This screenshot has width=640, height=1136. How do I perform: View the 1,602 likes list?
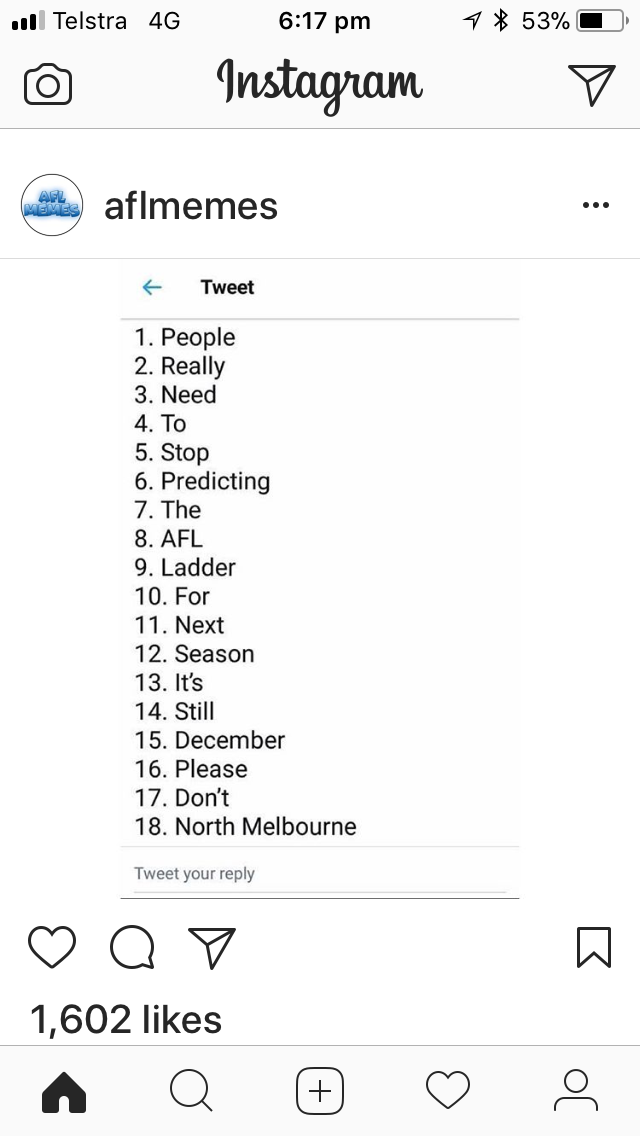126,1019
